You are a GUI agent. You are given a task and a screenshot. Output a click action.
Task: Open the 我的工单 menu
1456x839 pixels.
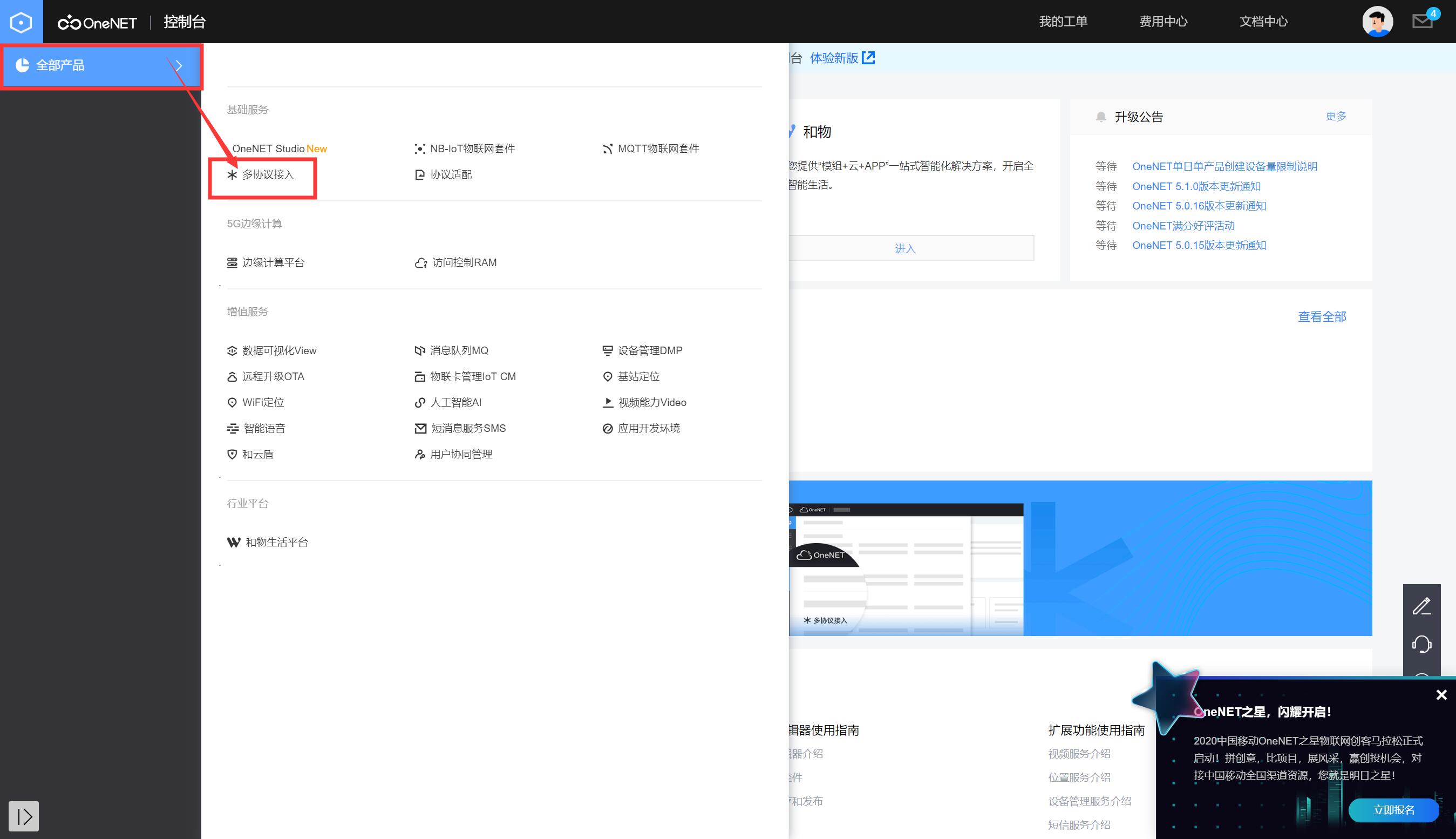[1063, 21]
